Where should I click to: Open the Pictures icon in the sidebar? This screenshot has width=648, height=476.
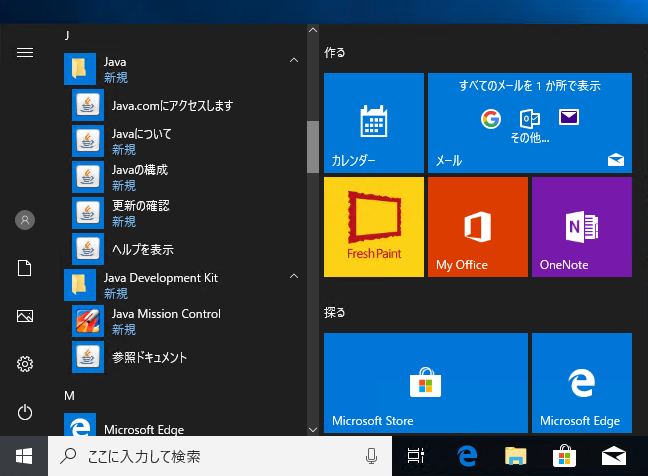click(x=25, y=316)
